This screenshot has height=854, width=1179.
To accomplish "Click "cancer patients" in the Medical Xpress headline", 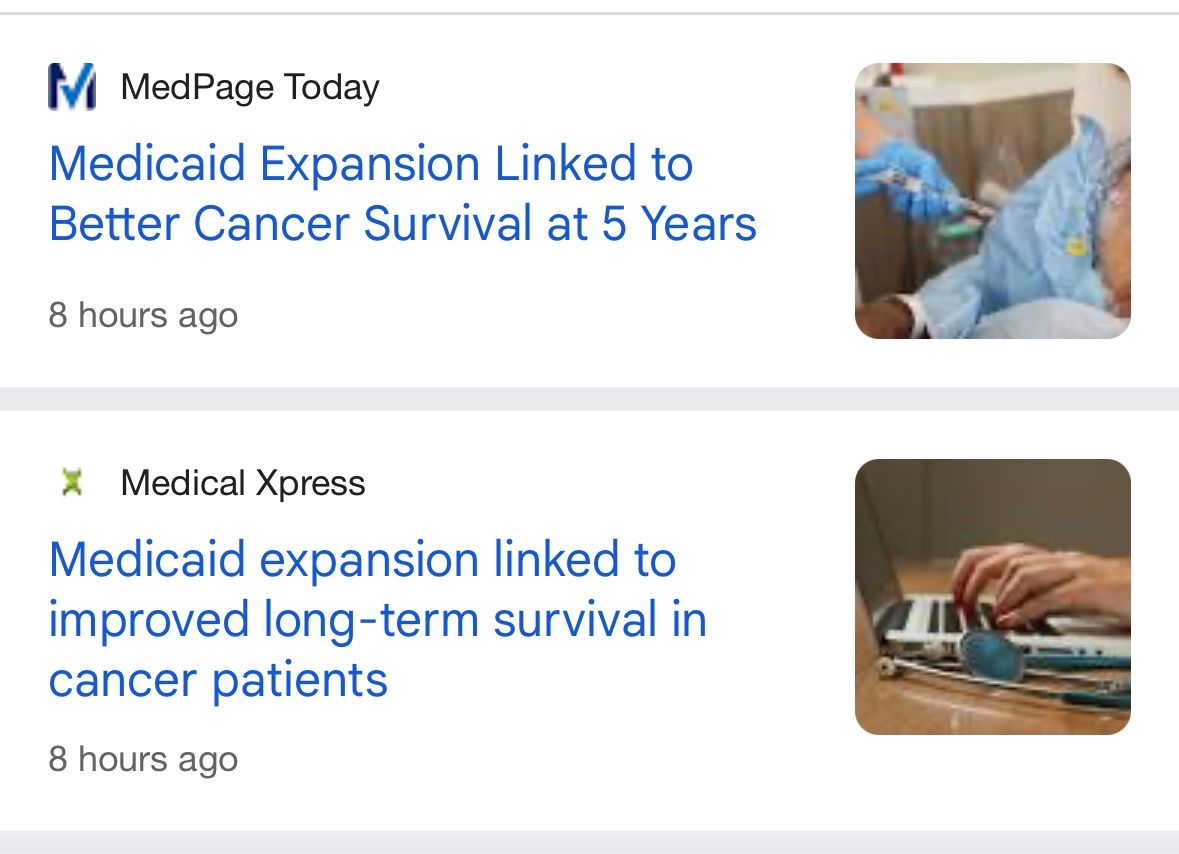I will (218, 681).
